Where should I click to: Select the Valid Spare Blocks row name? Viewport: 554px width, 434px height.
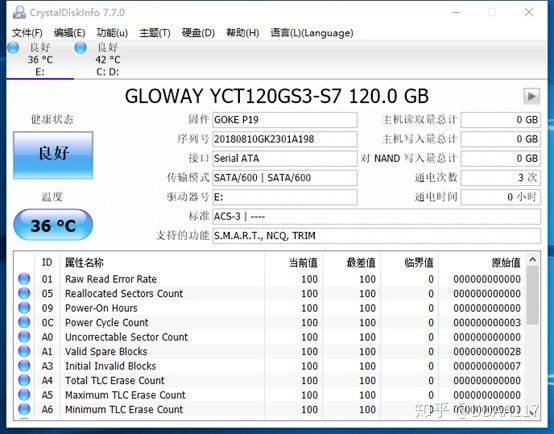[x=106, y=352]
